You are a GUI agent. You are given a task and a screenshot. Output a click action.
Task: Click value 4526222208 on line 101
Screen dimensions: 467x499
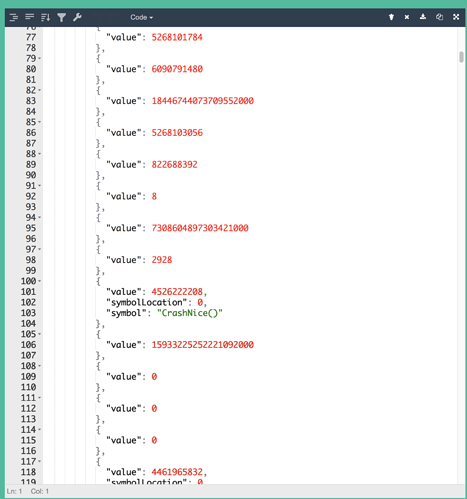(x=177, y=292)
